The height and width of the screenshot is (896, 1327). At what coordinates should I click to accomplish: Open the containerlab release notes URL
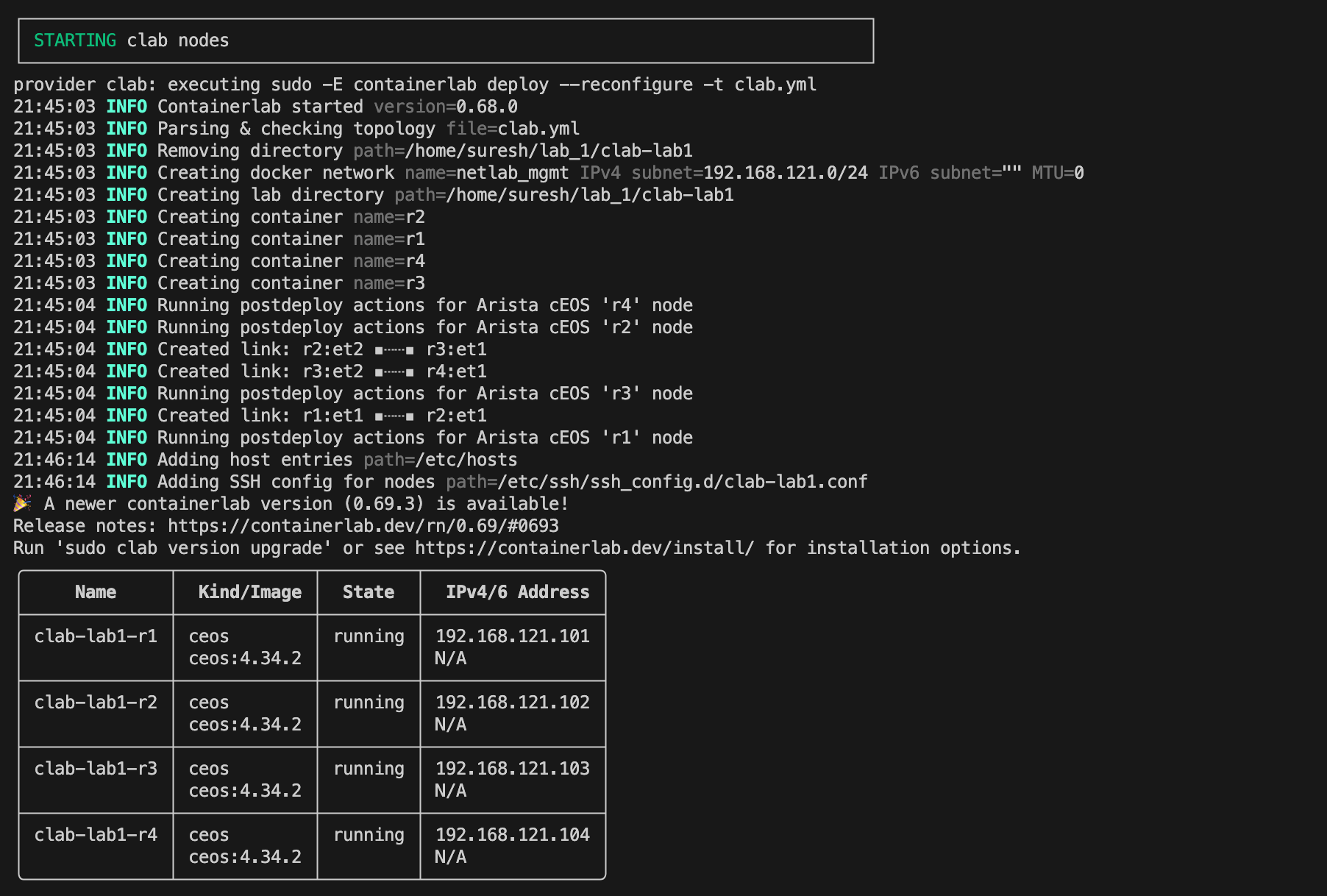pyautogui.click(x=363, y=526)
